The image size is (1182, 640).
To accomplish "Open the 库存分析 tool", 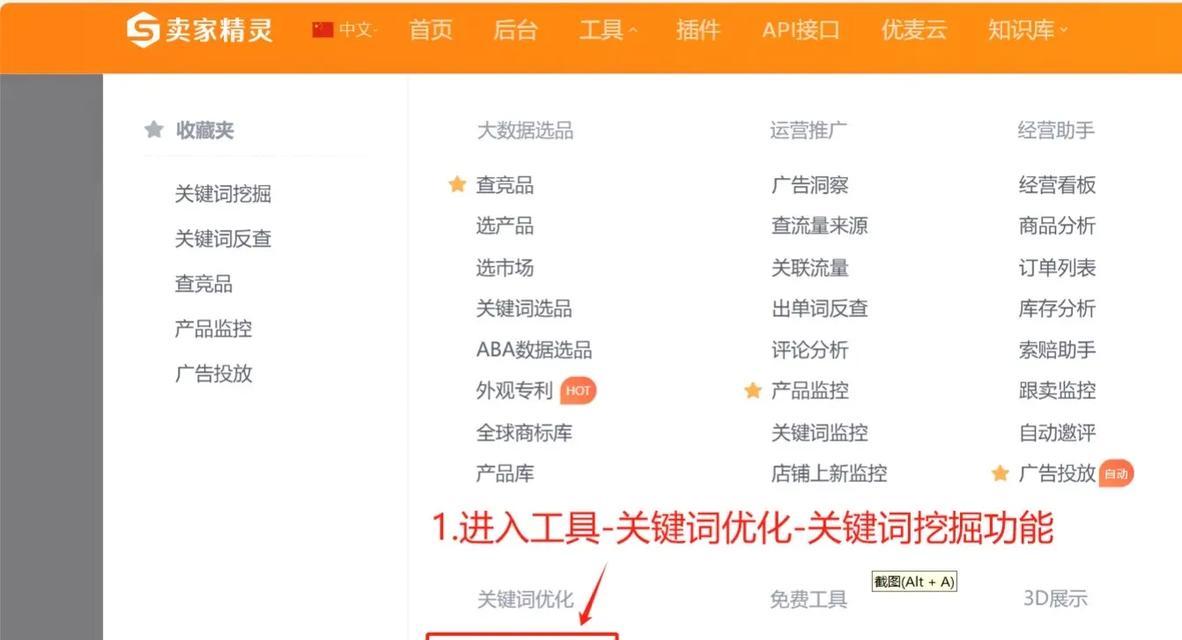I will pos(1058,308).
